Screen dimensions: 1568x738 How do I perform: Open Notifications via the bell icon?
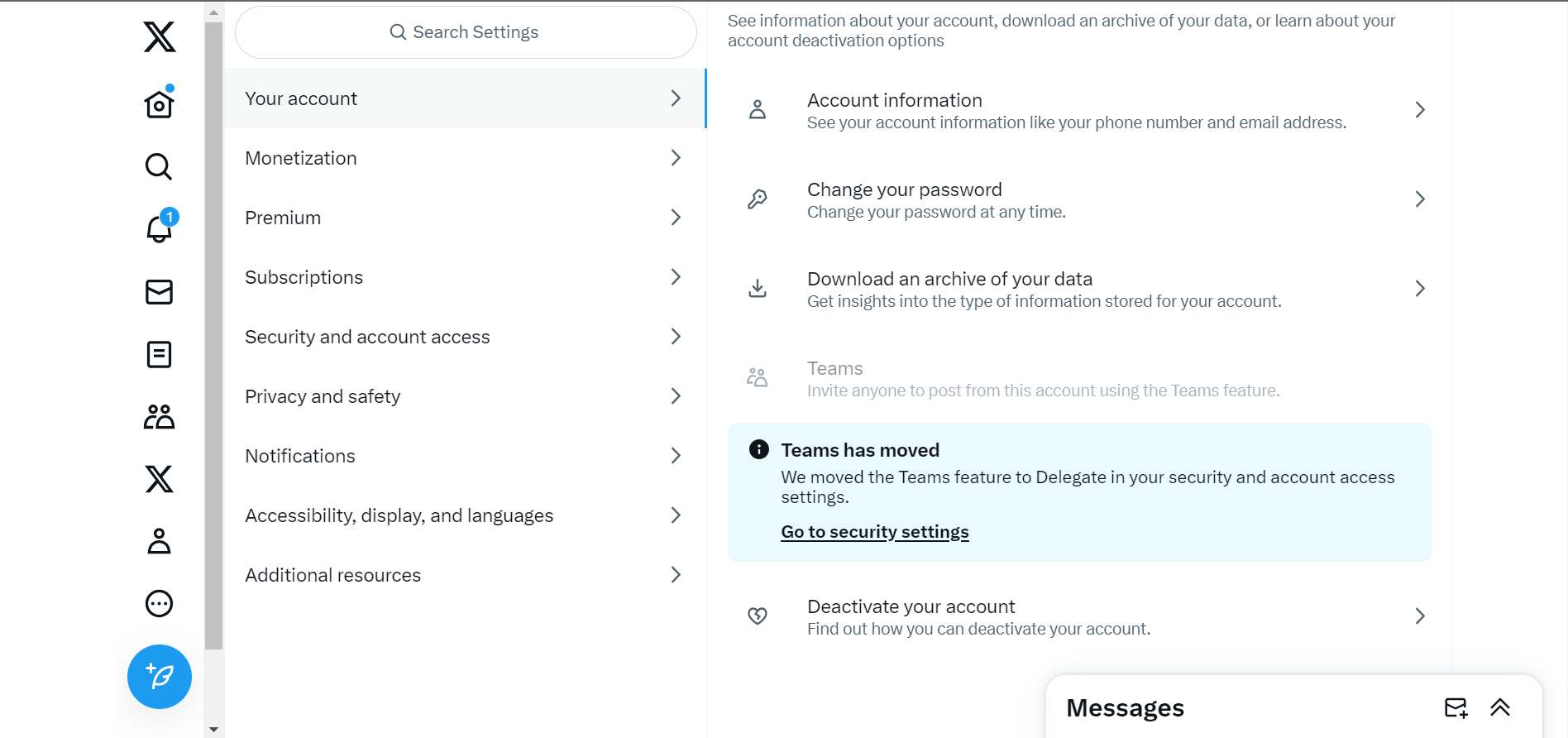coord(158,229)
